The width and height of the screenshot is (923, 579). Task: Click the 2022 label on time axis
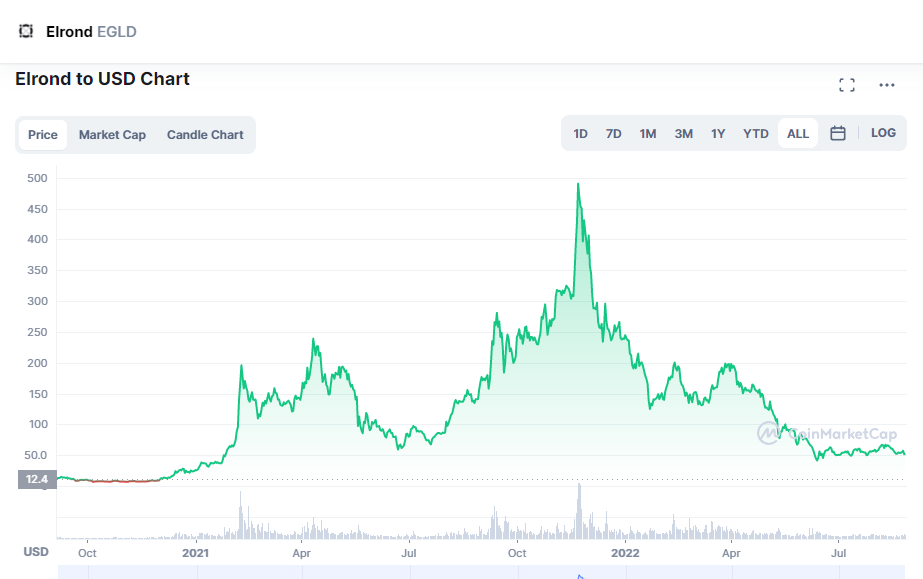[625, 553]
